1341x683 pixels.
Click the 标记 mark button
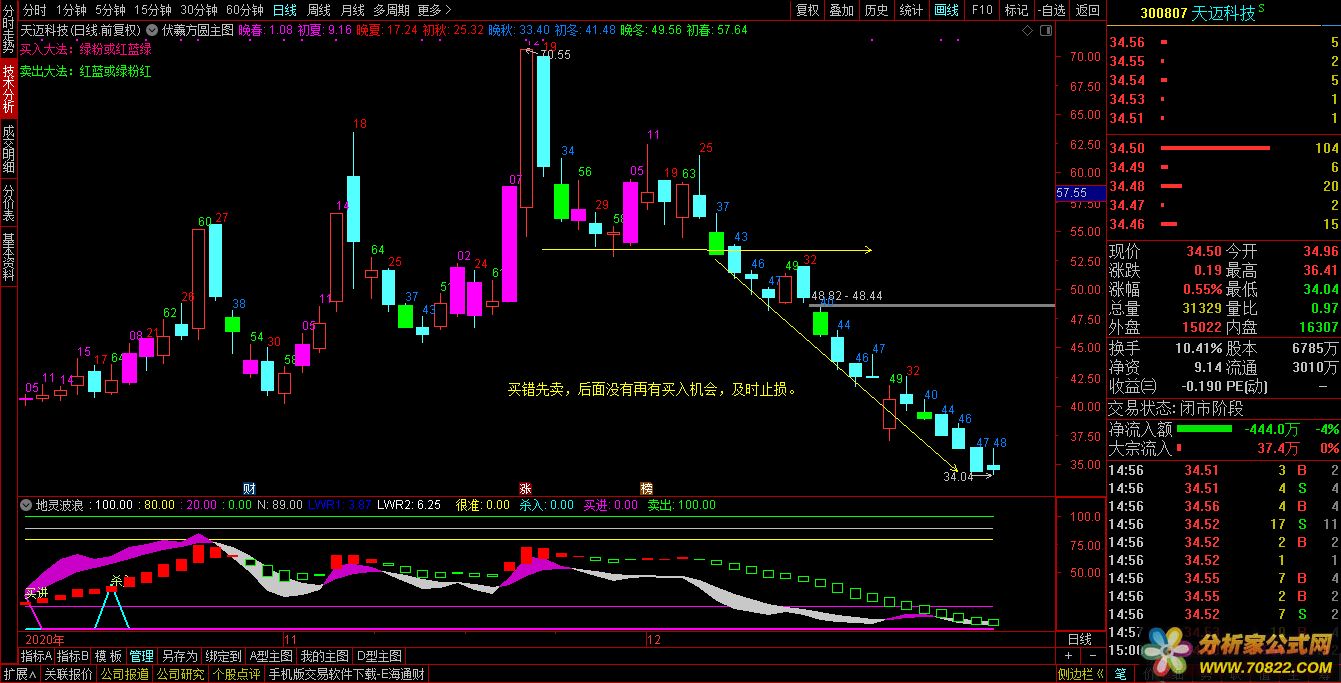[1016, 10]
